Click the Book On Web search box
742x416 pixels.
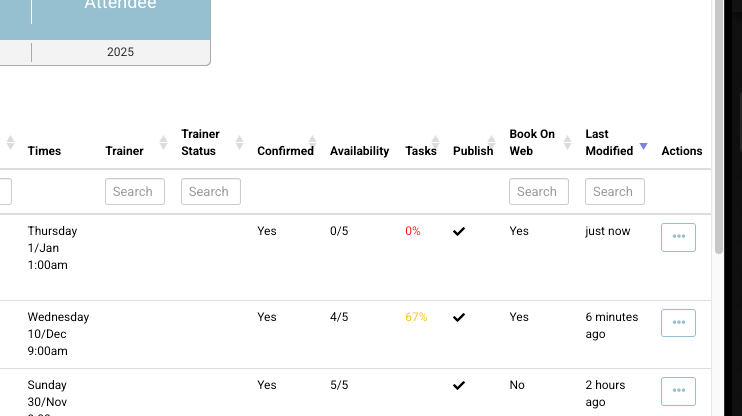539,191
